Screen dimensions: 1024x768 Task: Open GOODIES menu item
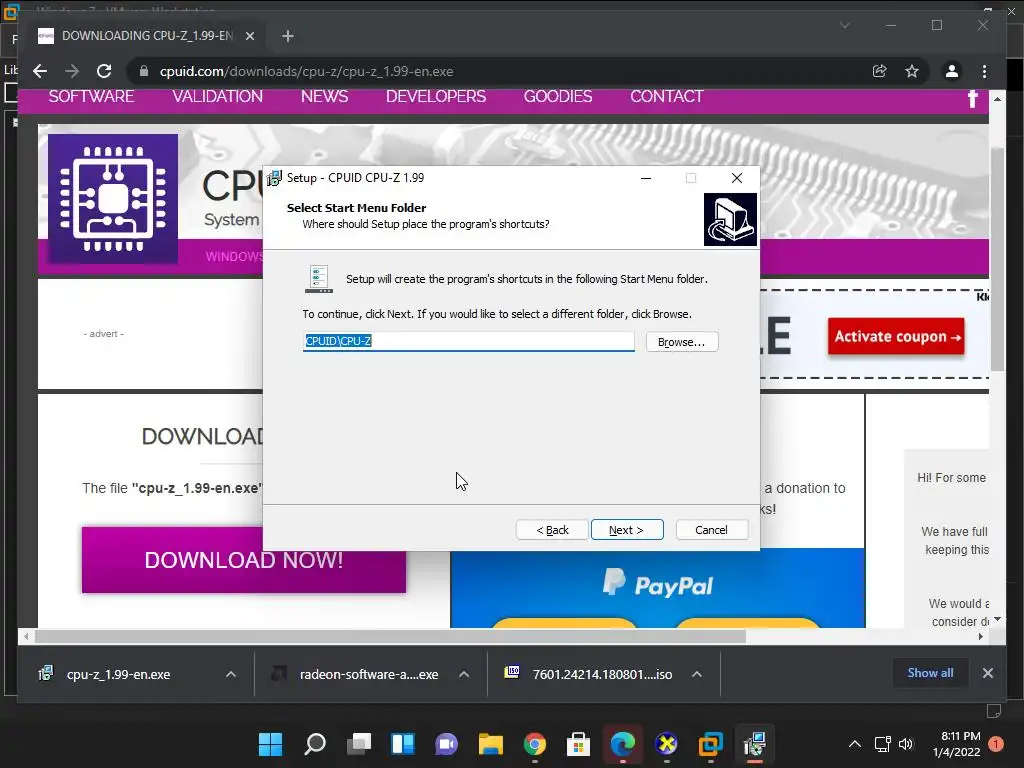click(x=558, y=97)
